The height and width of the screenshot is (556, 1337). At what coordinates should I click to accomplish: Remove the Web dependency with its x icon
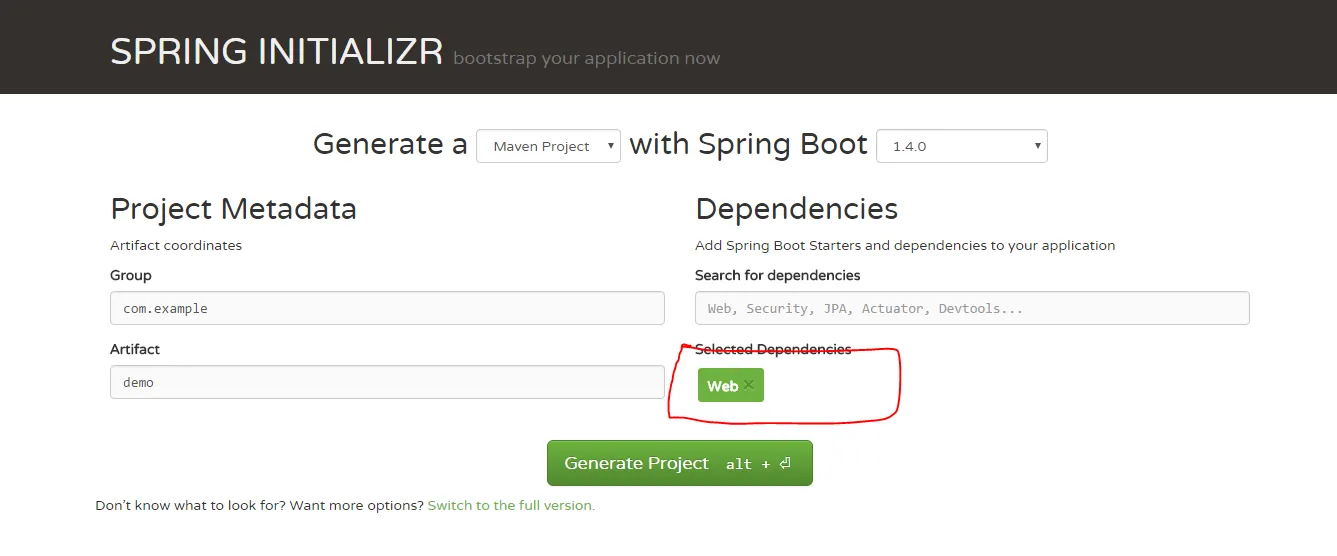click(749, 385)
